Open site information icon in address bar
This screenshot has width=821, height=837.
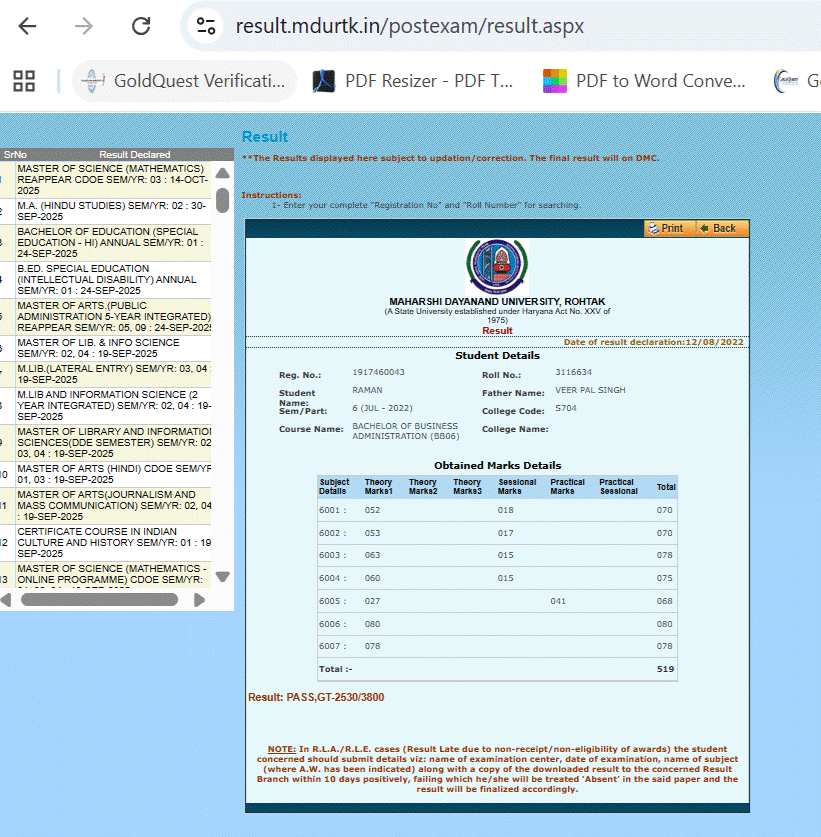pos(206,26)
